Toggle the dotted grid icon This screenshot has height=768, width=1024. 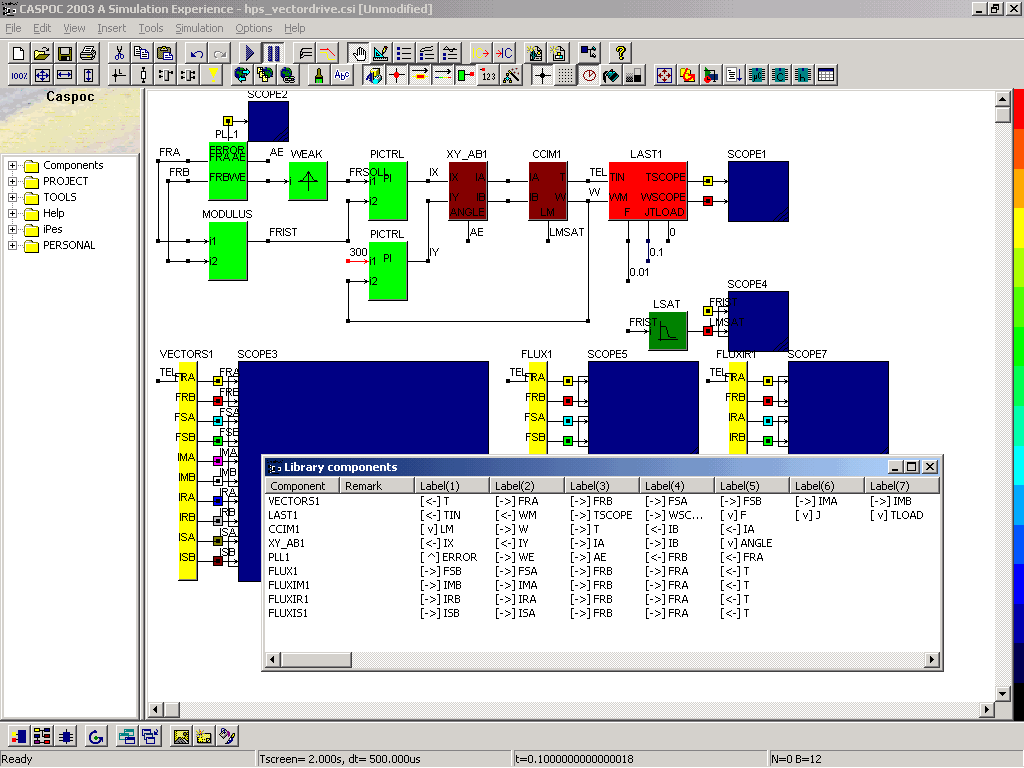click(566, 76)
